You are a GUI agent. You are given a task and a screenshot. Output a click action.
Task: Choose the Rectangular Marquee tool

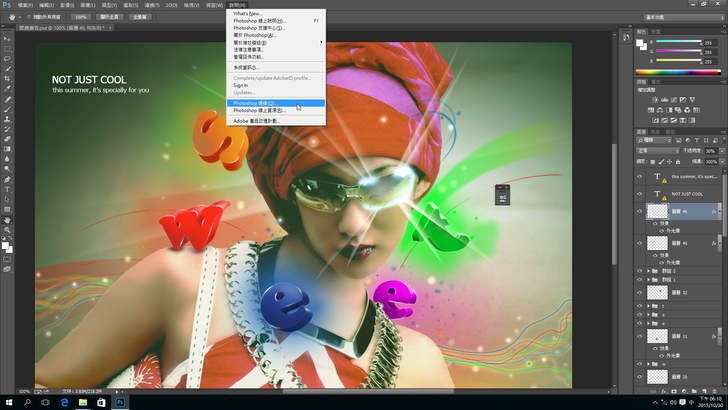coord(7,48)
